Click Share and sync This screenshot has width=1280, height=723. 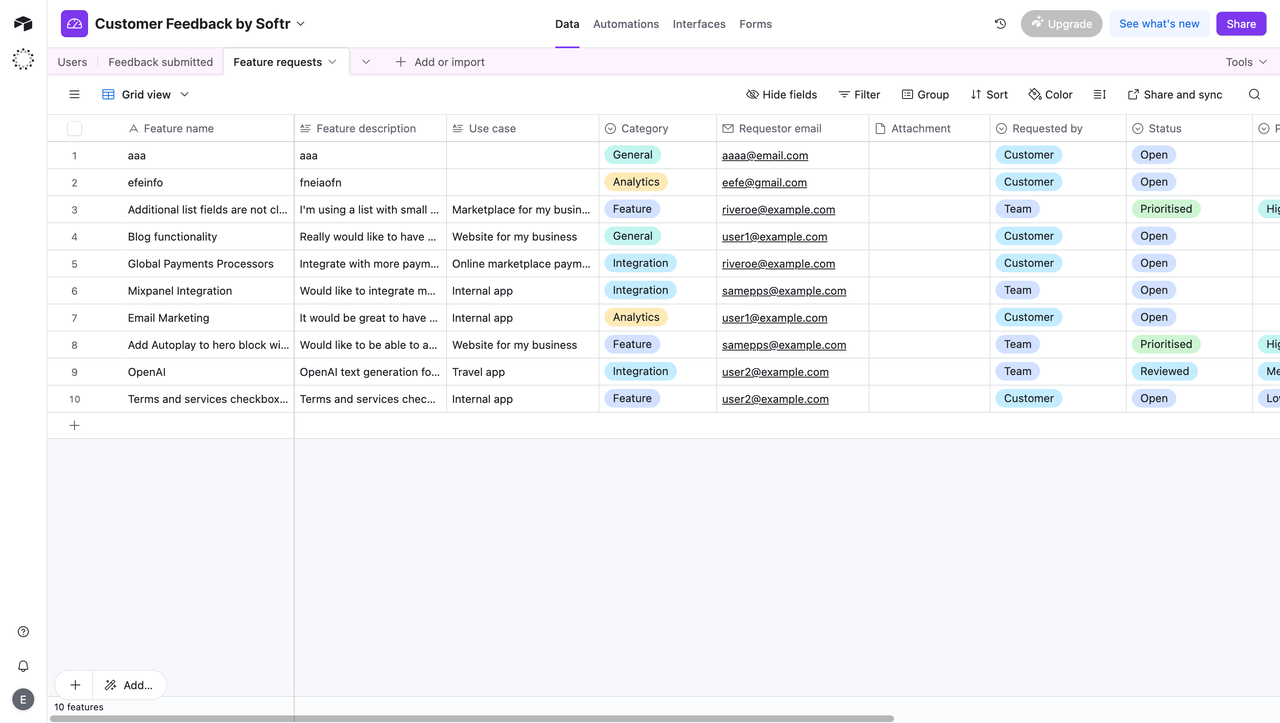[1175, 95]
